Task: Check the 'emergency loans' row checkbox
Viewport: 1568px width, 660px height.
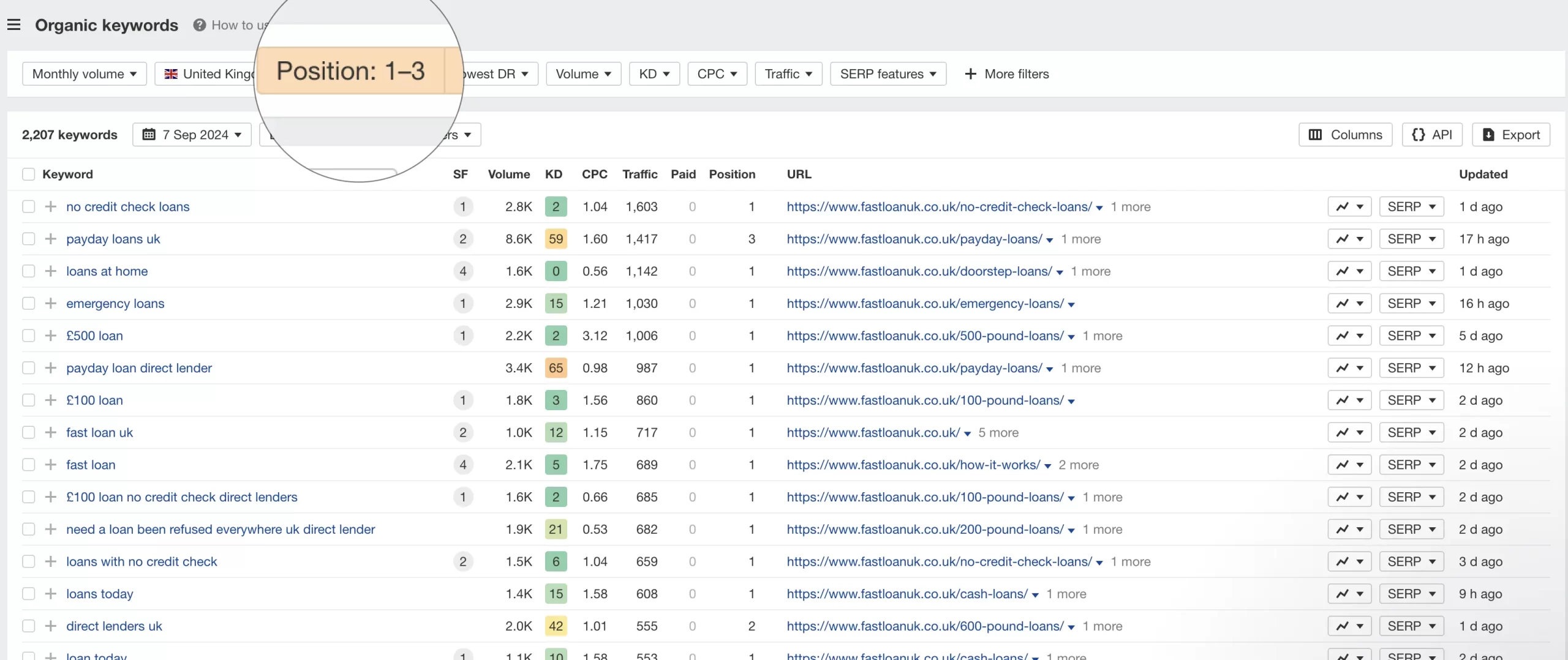Action: pos(28,304)
